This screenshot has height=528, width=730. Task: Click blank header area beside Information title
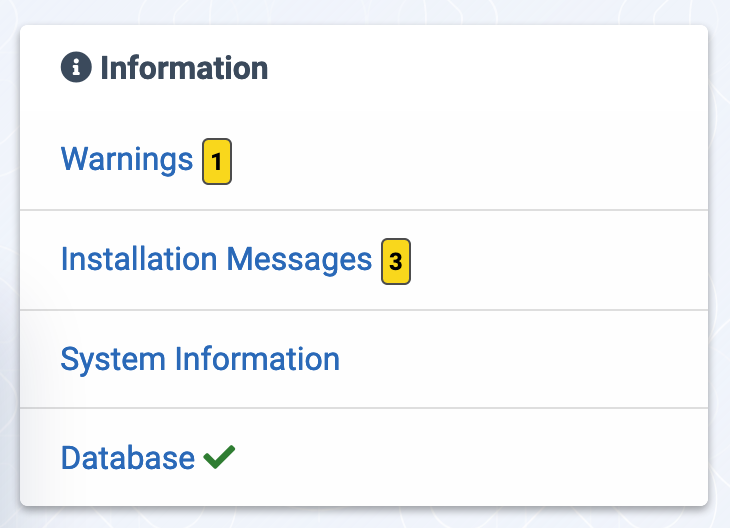(x=484, y=68)
